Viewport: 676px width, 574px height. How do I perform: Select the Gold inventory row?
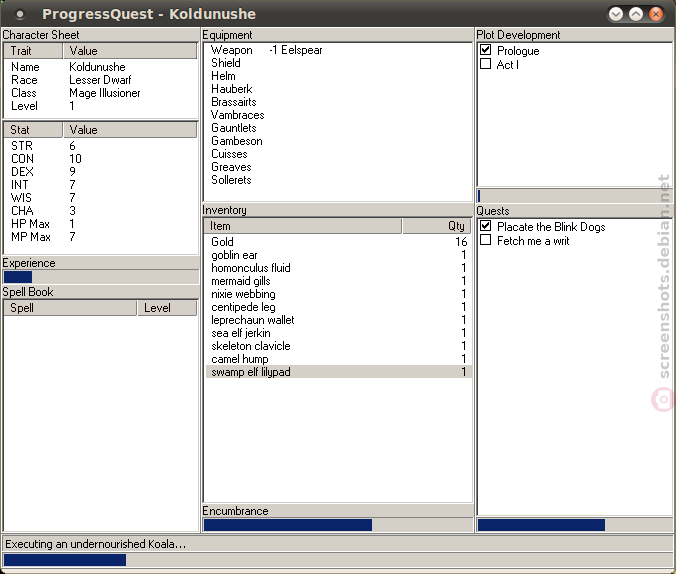[338, 242]
